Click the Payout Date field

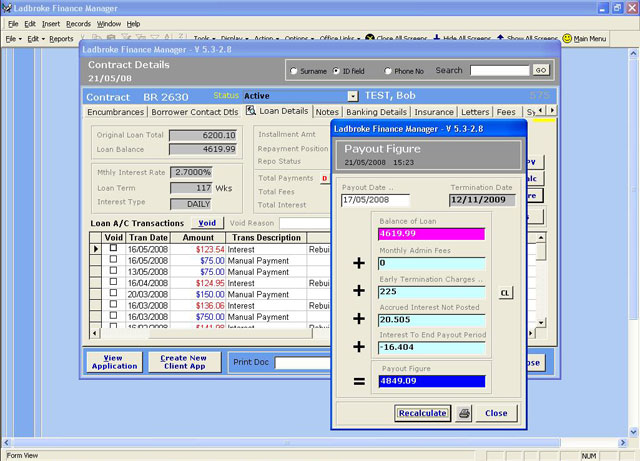click(375, 200)
